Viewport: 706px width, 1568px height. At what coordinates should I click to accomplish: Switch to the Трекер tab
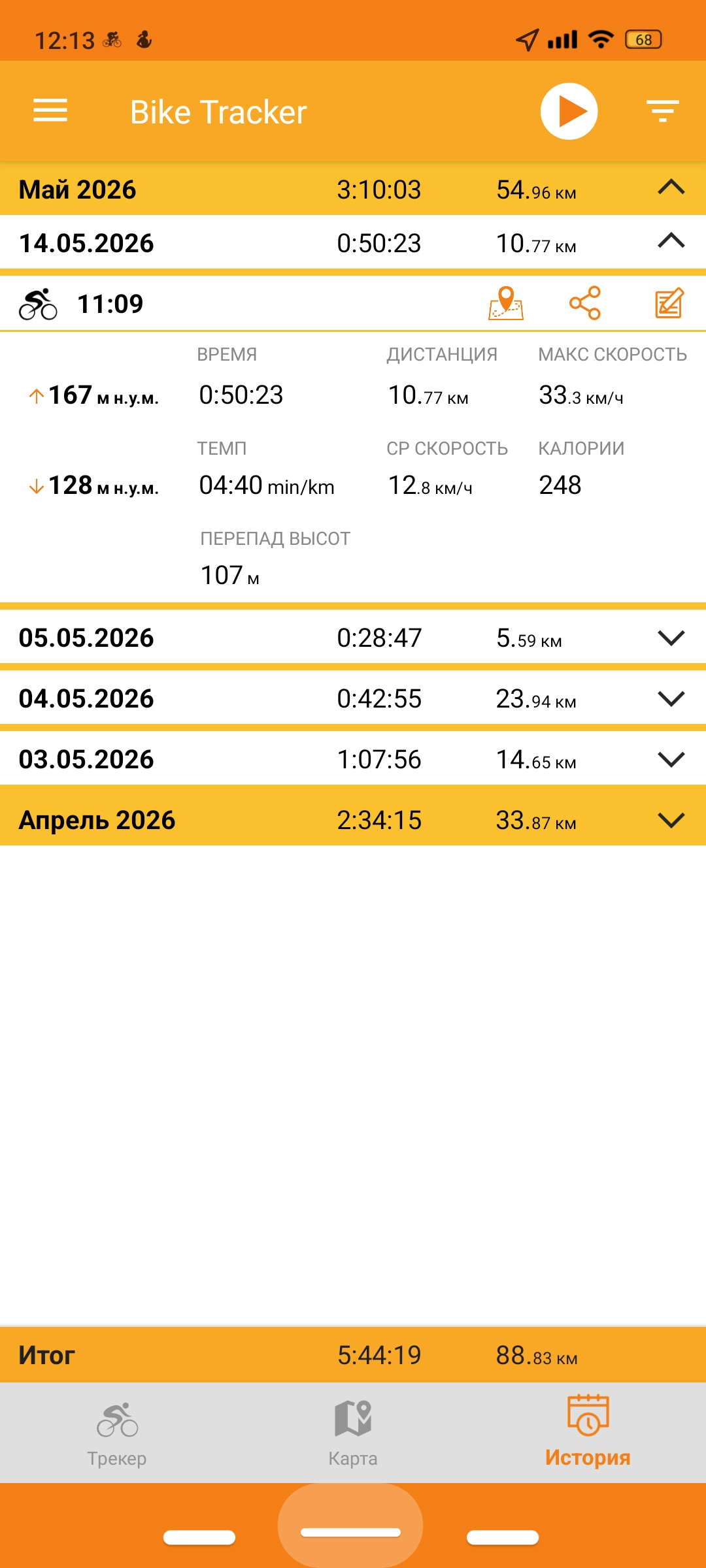click(117, 1433)
